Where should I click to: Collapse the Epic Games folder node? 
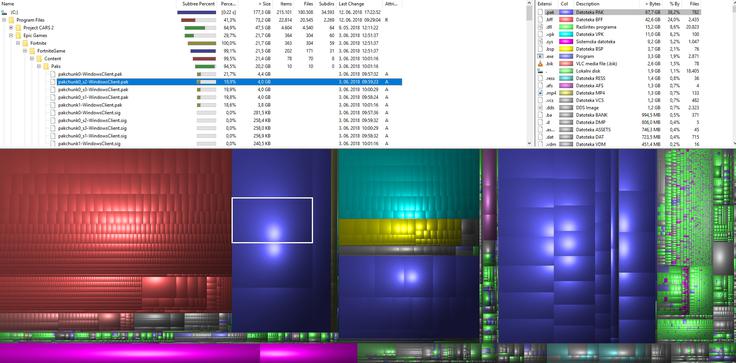pos(11,36)
